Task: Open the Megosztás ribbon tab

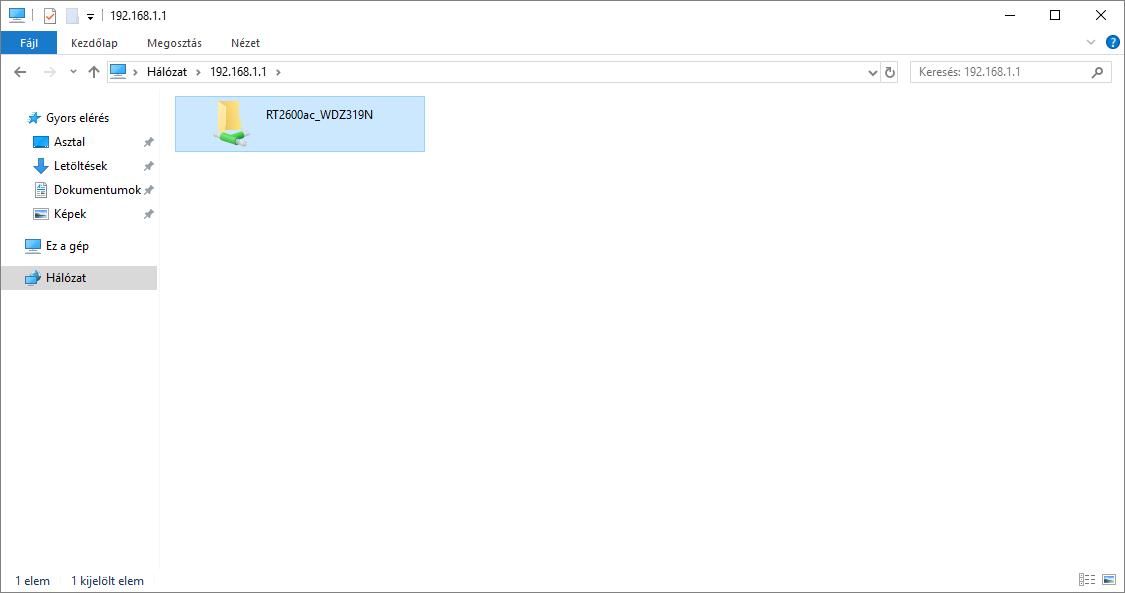Action: point(174,43)
